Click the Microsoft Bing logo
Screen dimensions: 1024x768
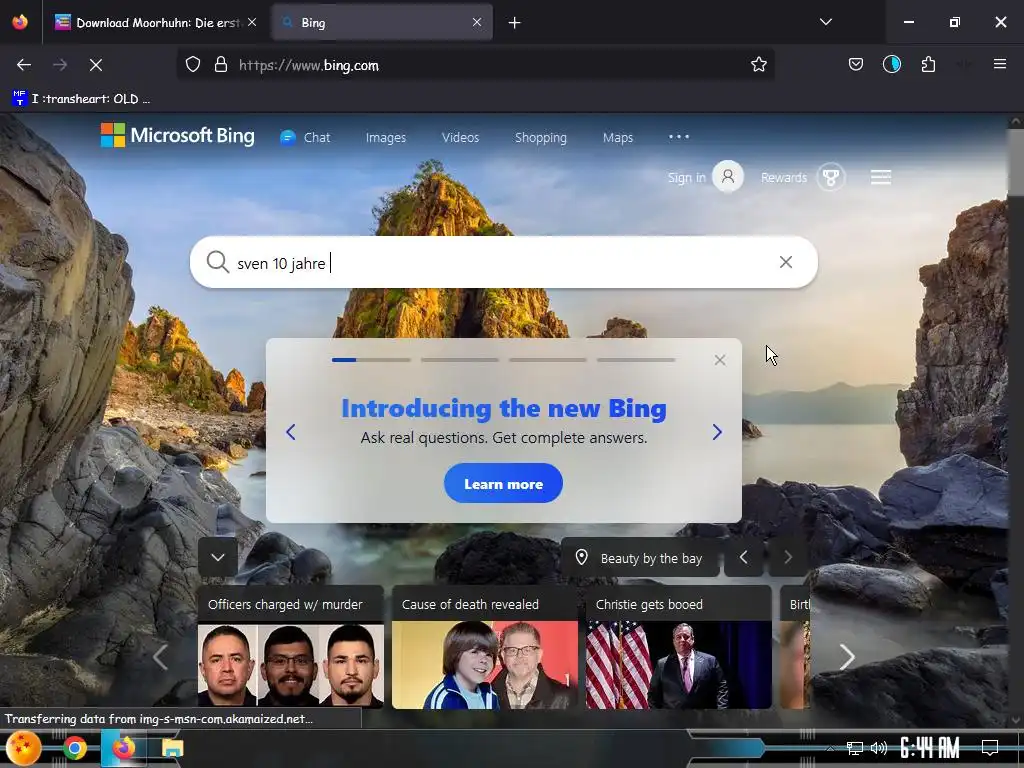[x=178, y=136]
